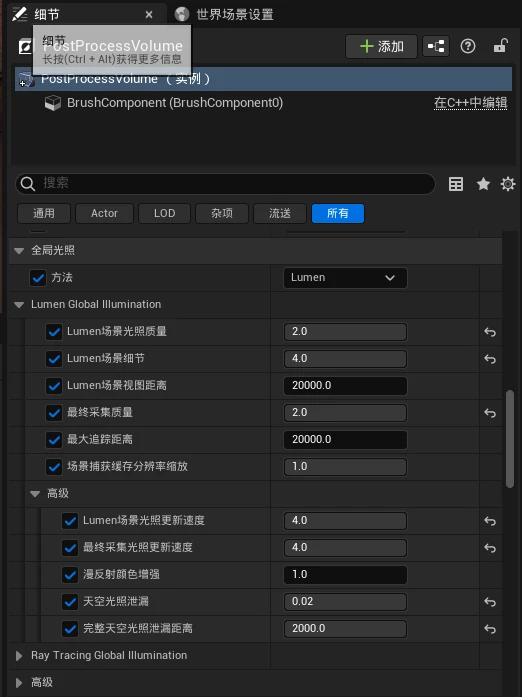Toggle the details panel lock icon
This screenshot has height=697, width=522.
[x=501, y=46]
